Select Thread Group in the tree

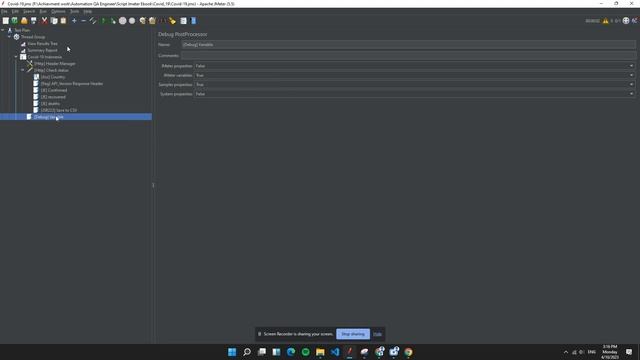click(x=33, y=37)
